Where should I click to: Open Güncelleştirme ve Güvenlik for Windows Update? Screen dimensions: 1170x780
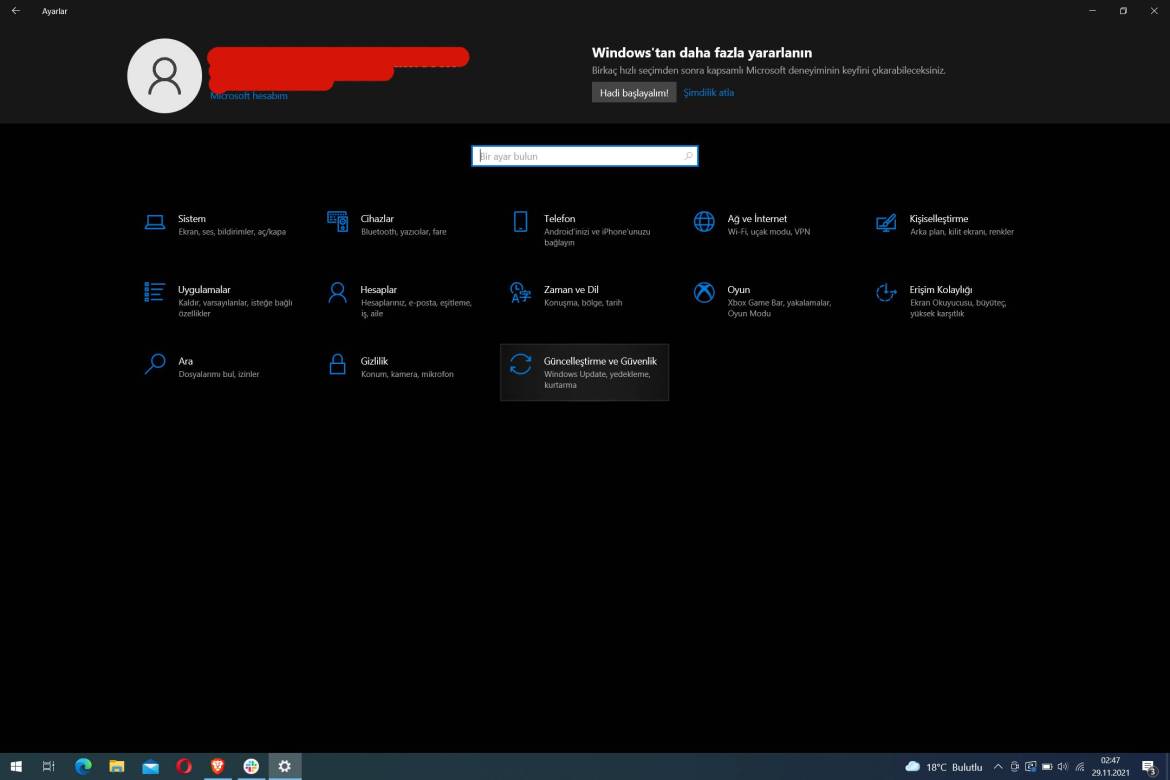[x=584, y=372]
